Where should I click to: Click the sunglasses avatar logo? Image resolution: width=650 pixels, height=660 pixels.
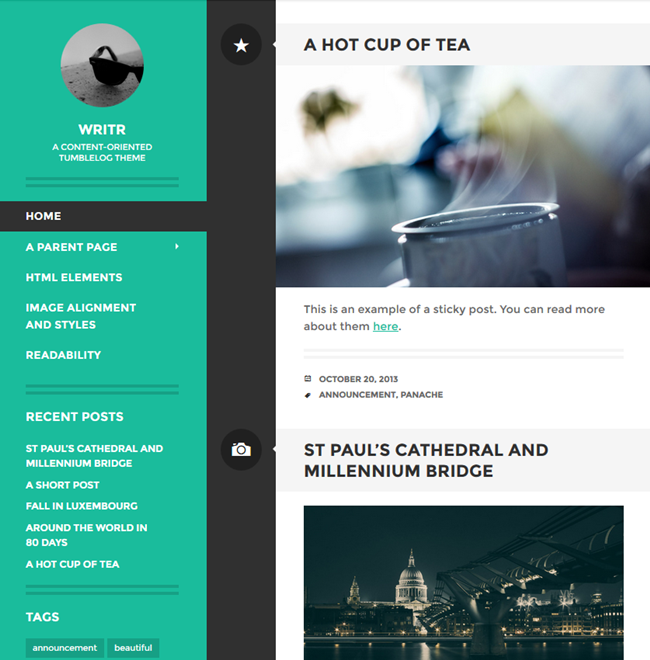(x=102, y=65)
